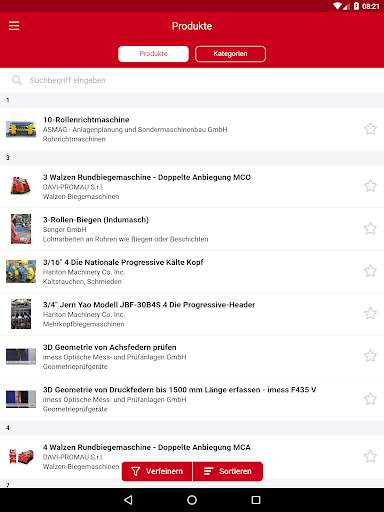This screenshot has width=384, height=512.
Task: Open '3-Rollen-Biegen (Indumasch)' entry title
Action: pyautogui.click(x=96, y=220)
